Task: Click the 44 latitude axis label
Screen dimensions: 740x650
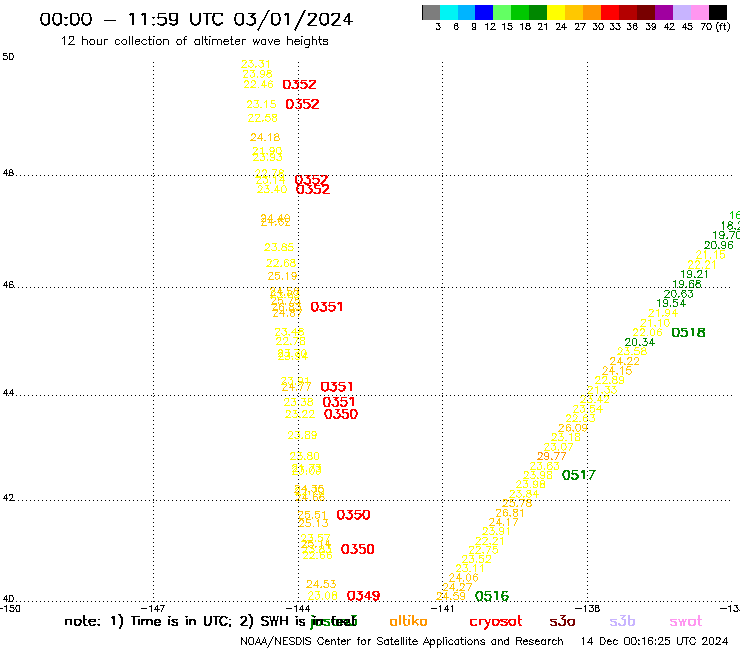Action: click(x=8, y=393)
